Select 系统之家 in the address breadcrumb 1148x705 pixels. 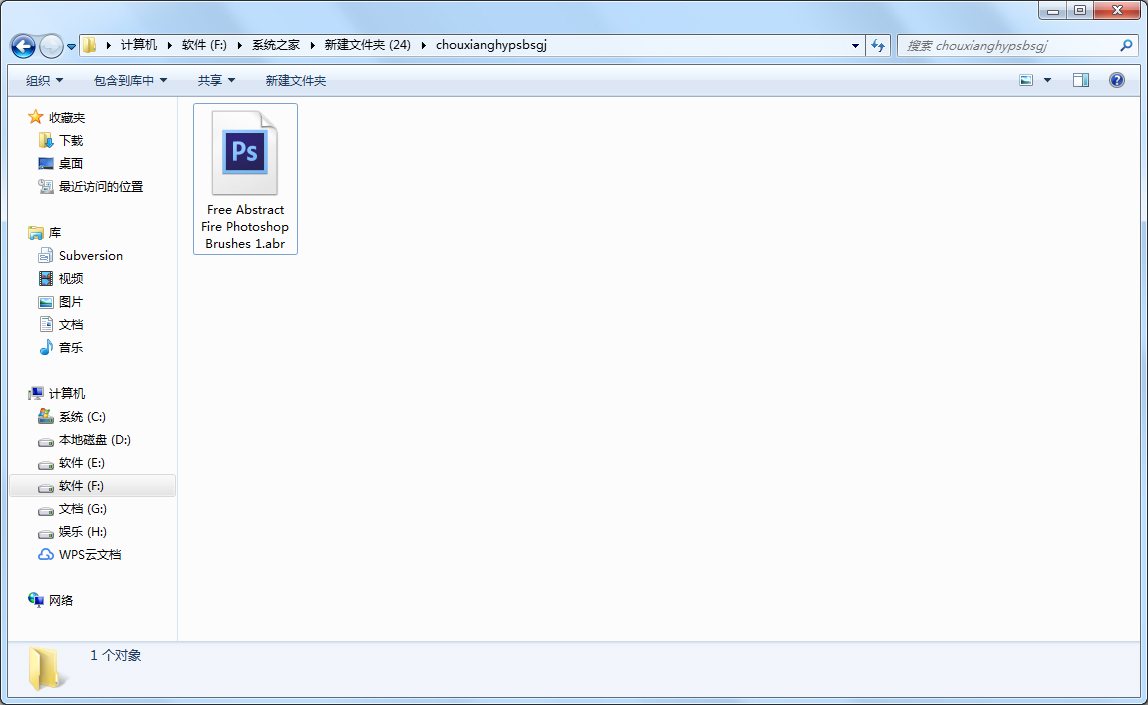pyautogui.click(x=276, y=45)
